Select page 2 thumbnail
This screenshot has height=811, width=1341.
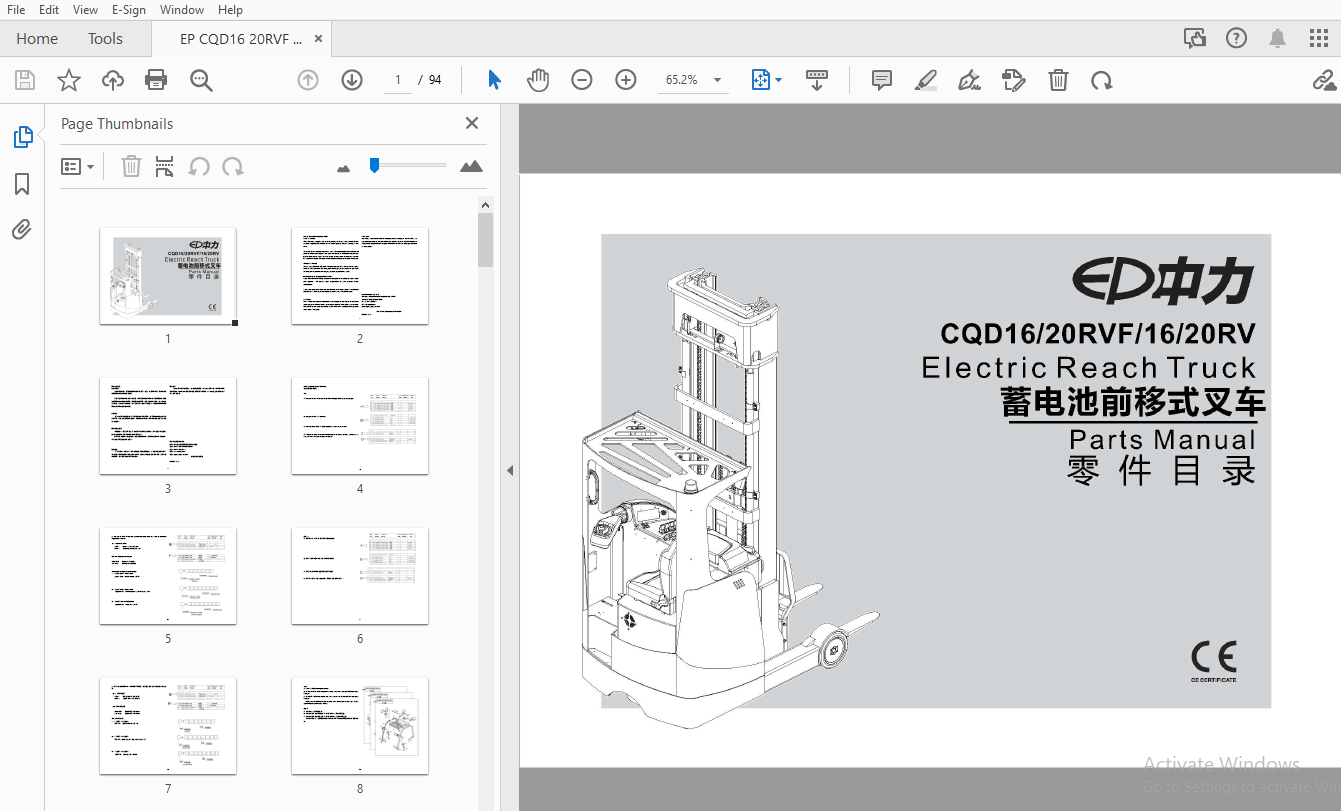(360, 275)
